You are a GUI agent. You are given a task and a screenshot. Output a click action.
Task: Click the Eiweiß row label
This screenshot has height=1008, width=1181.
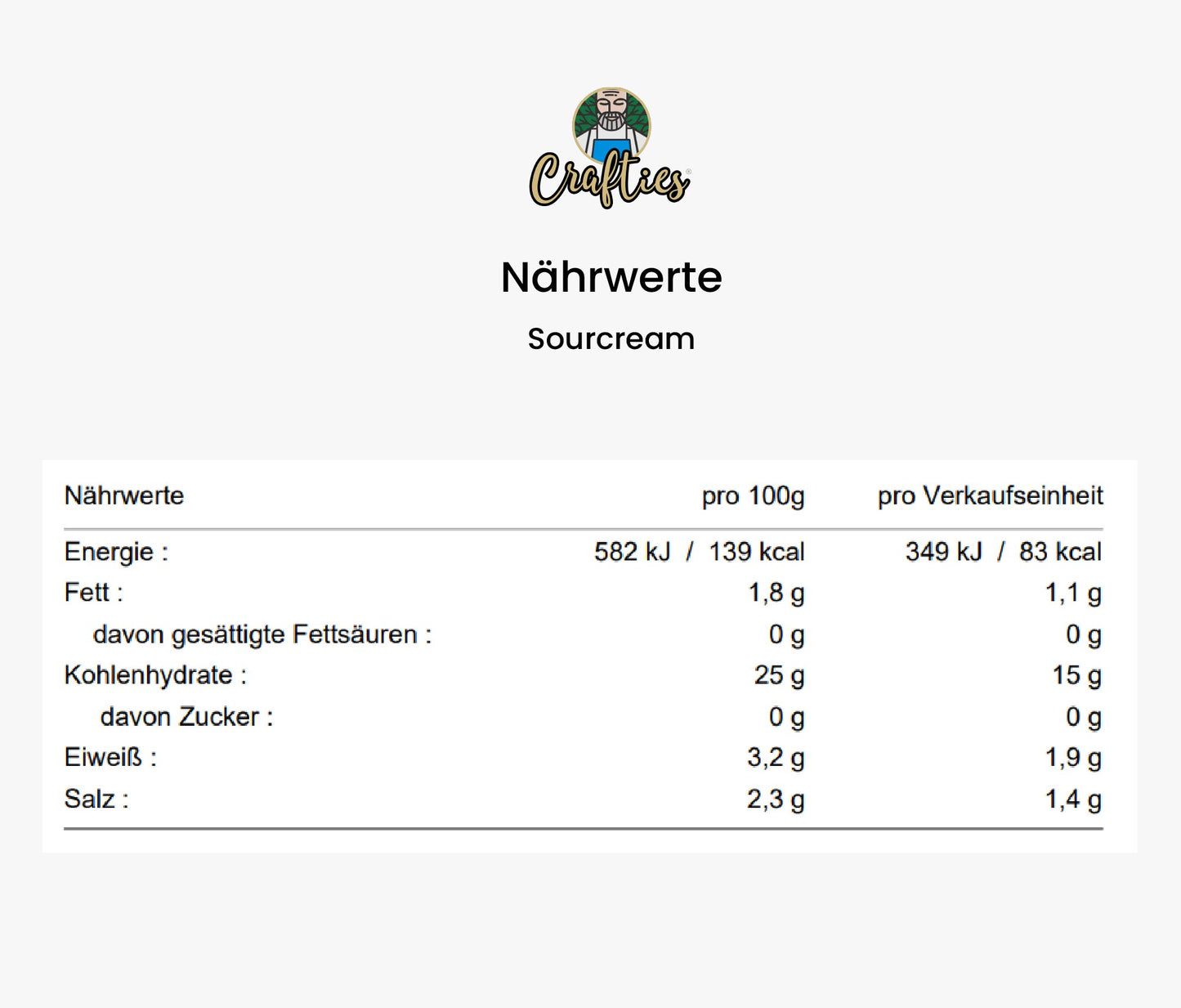[x=110, y=758]
